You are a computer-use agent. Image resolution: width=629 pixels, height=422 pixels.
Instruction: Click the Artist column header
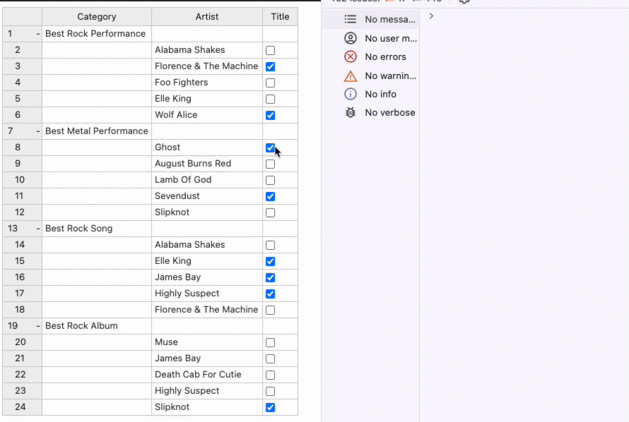[x=207, y=17]
